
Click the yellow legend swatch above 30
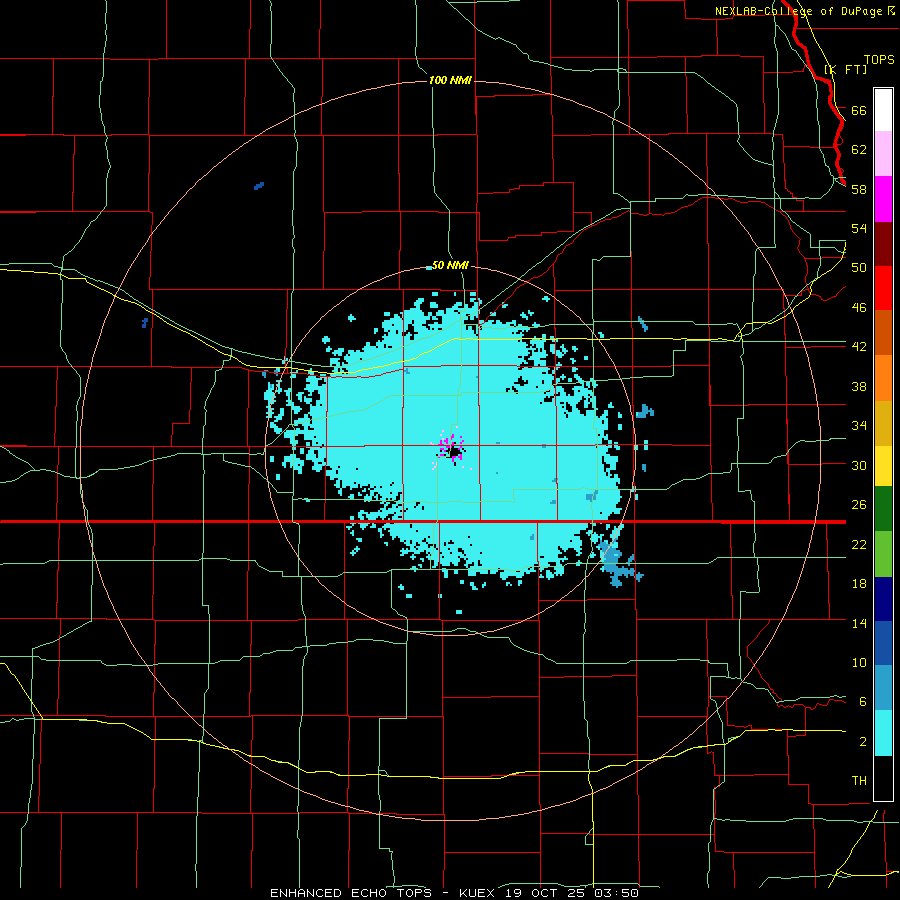(x=883, y=466)
